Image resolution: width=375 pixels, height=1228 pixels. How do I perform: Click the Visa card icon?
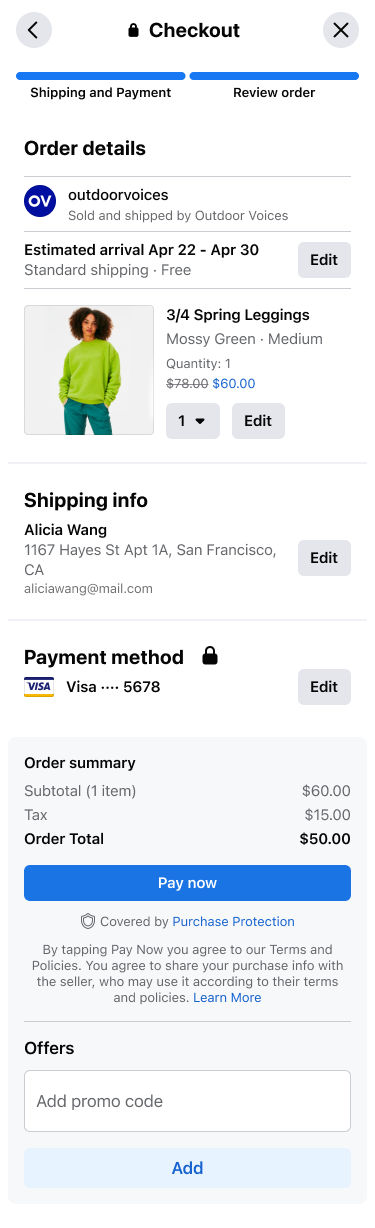coord(39,687)
